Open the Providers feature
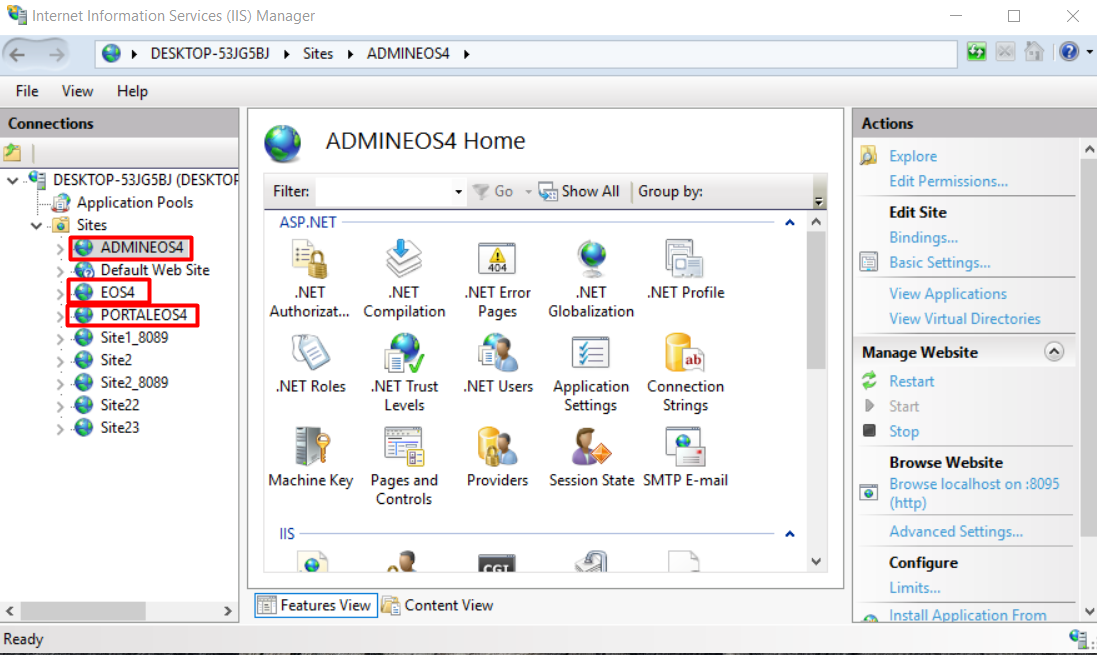The height and width of the screenshot is (655, 1097). (x=497, y=458)
